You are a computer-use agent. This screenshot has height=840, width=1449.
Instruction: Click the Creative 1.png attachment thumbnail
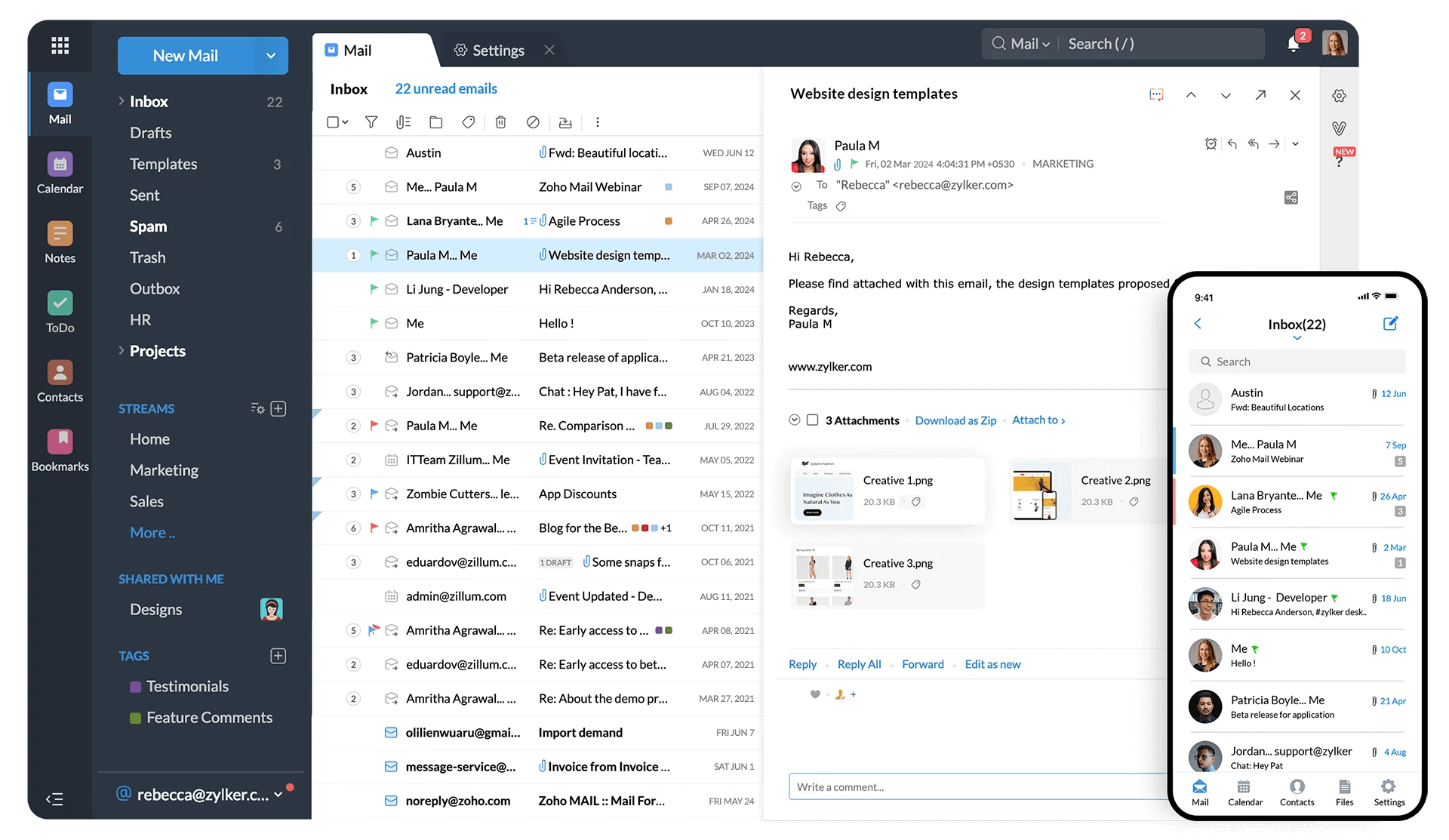pyautogui.click(x=821, y=491)
